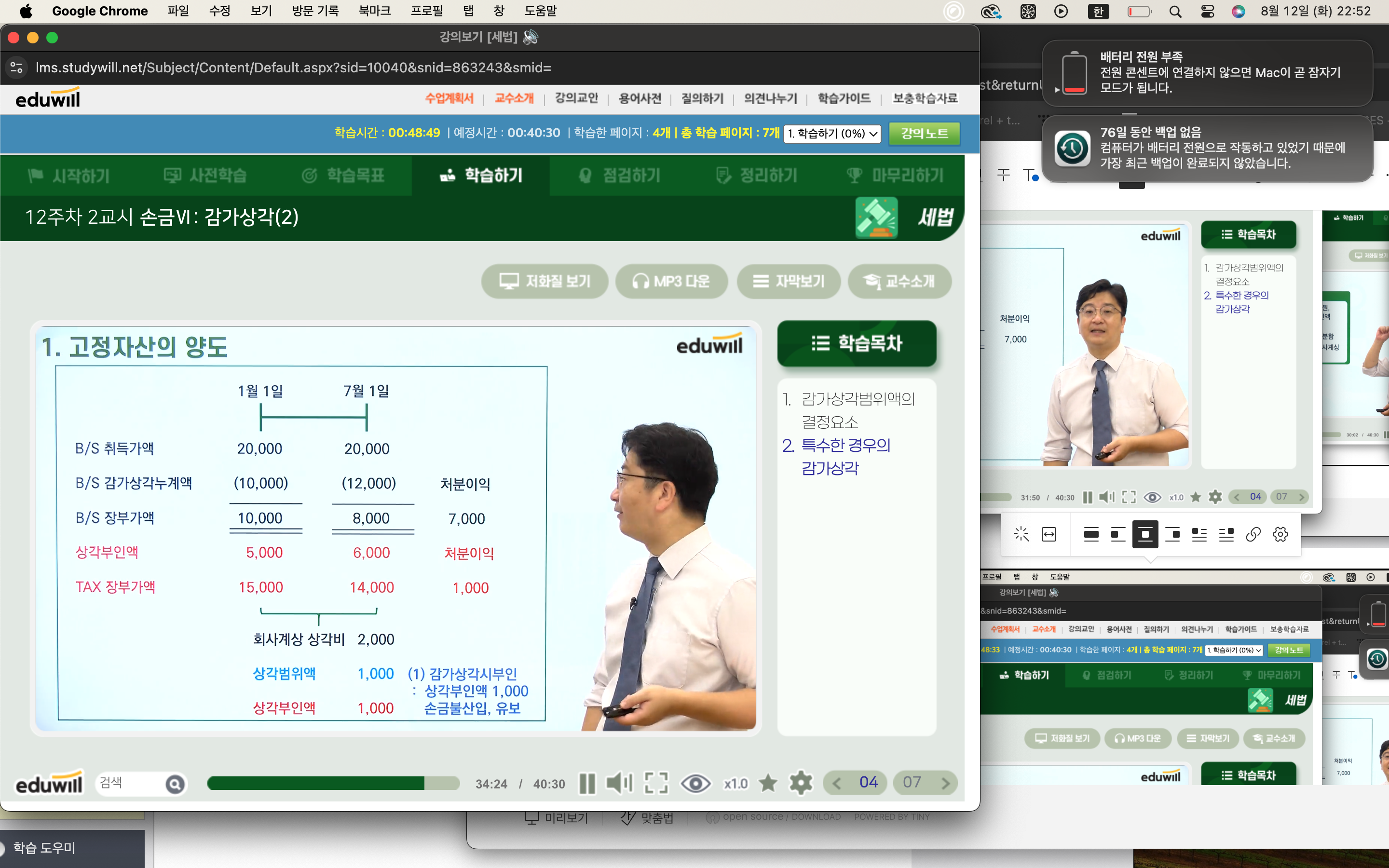Pause the lecture video playback
The height and width of the screenshot is (868, 1389).
[x=586, y=783]
